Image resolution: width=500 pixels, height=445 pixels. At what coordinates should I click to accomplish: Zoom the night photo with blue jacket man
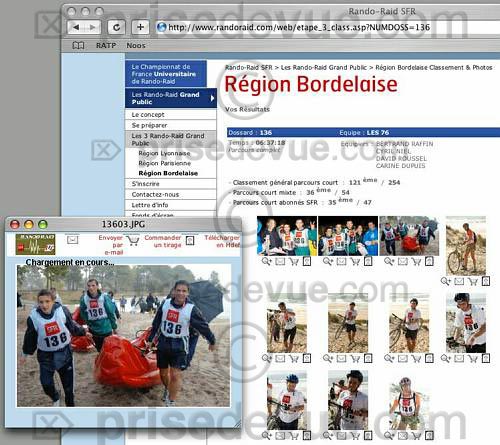pos(328,261)
